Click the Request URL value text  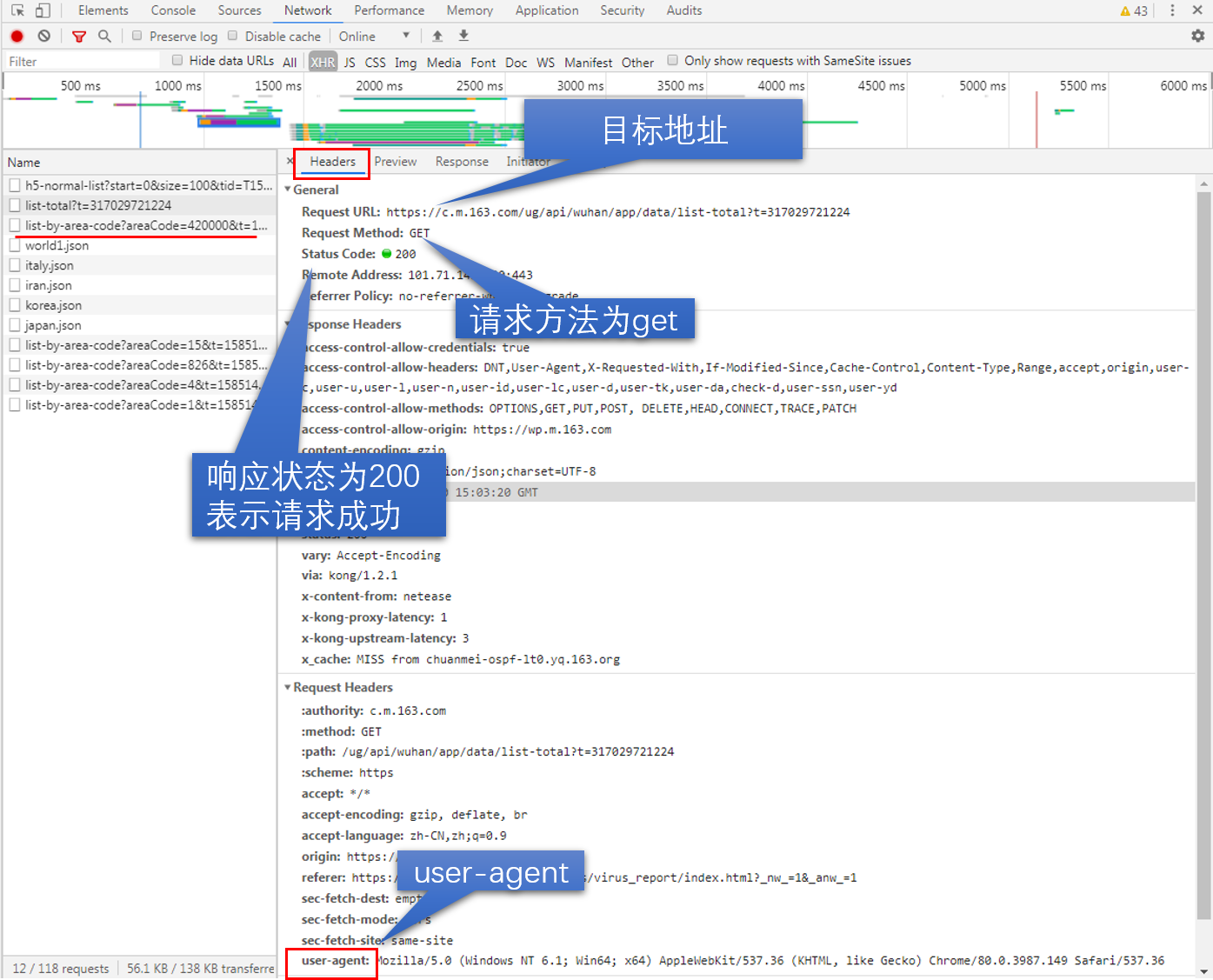618,212
